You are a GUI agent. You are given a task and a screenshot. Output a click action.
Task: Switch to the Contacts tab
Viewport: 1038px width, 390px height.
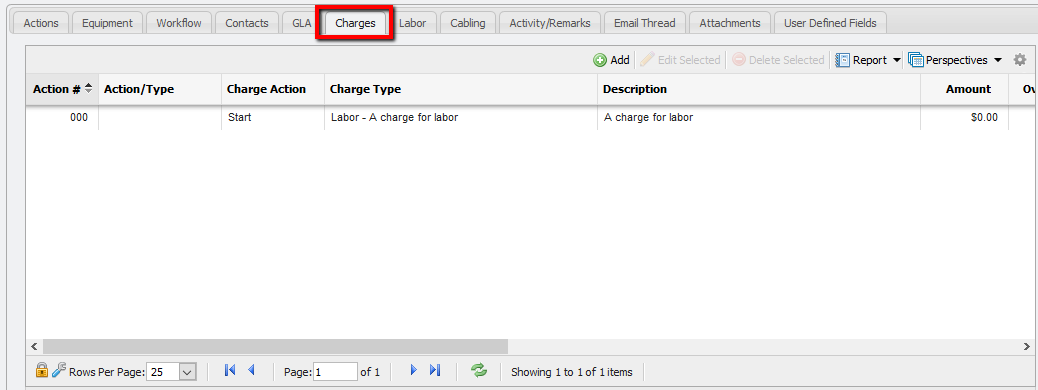(x=247, y=23)
